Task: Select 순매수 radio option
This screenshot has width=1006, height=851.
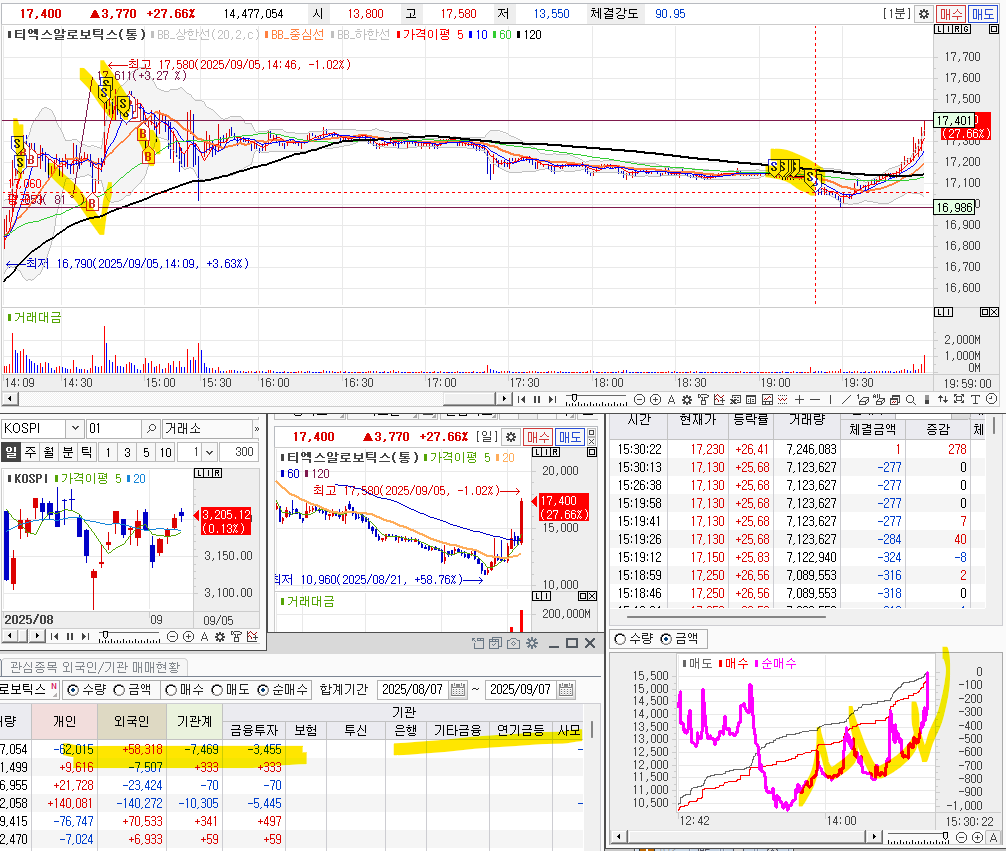Action: click(263, 691)
